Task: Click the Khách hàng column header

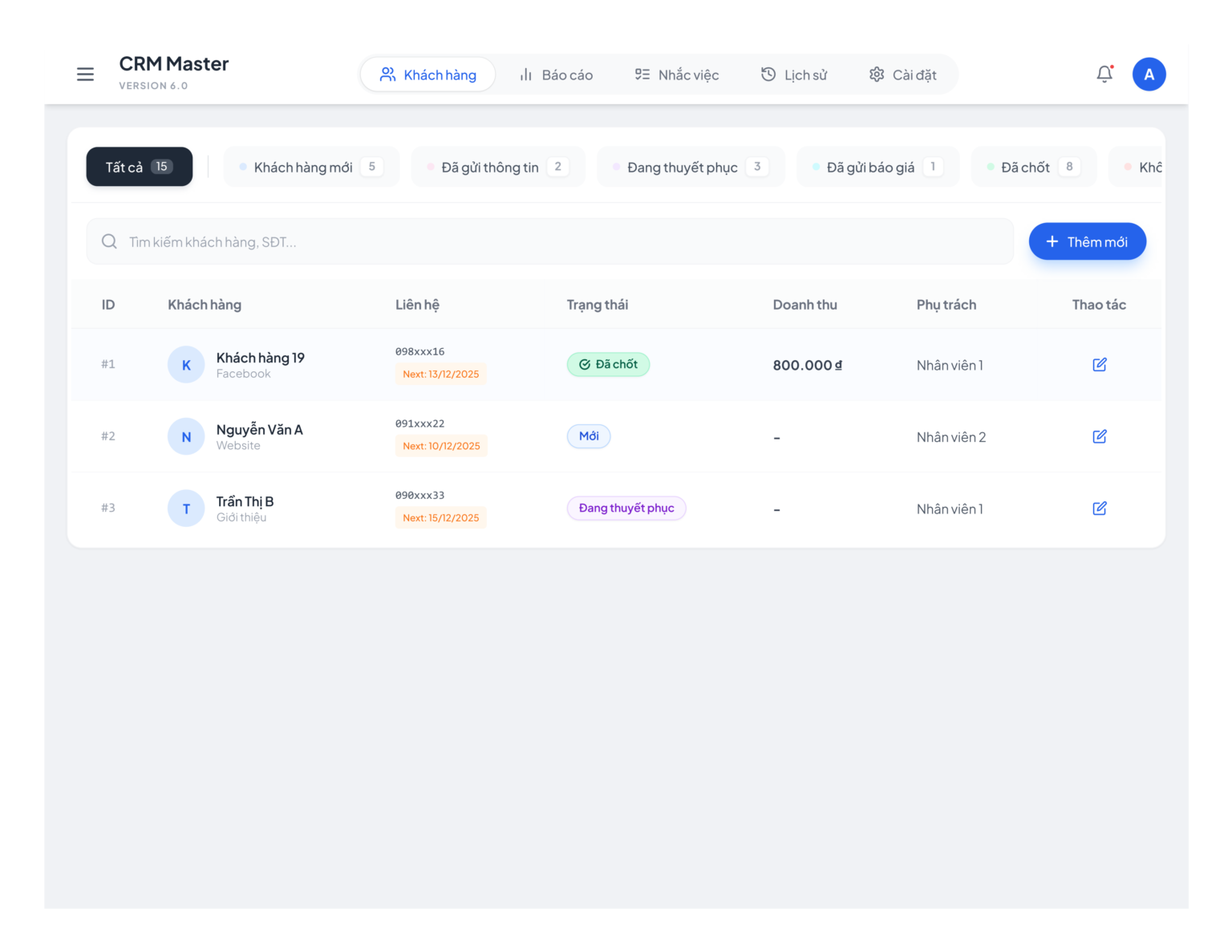Action: 205,305
